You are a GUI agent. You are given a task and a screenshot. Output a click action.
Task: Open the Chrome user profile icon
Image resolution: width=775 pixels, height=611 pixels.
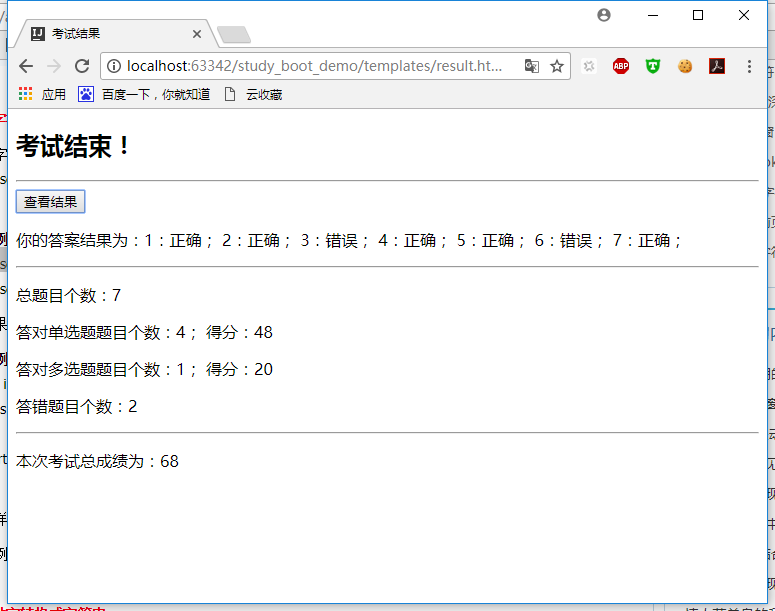pos(603,15)
